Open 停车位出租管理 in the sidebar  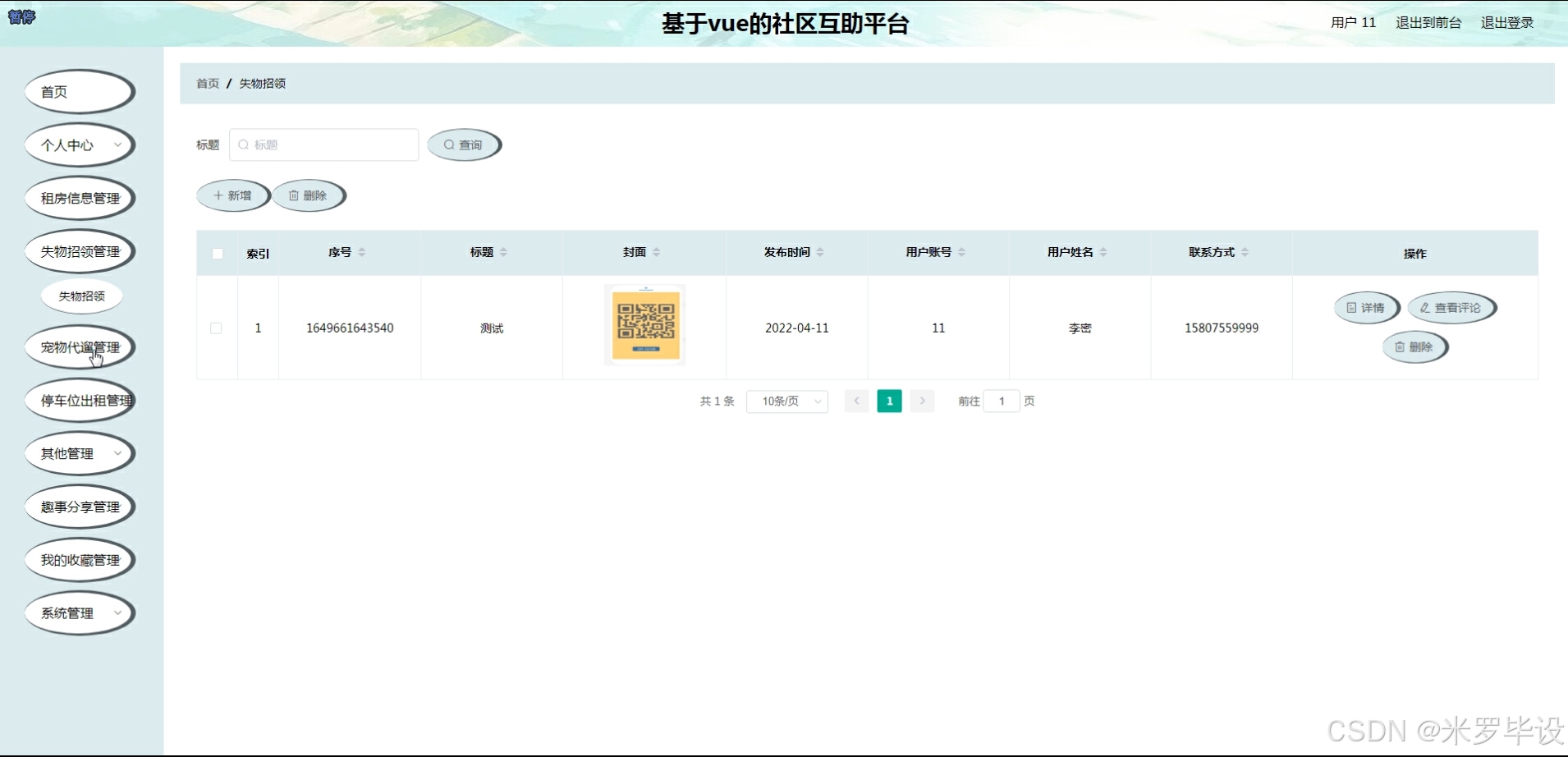point(80,401)
